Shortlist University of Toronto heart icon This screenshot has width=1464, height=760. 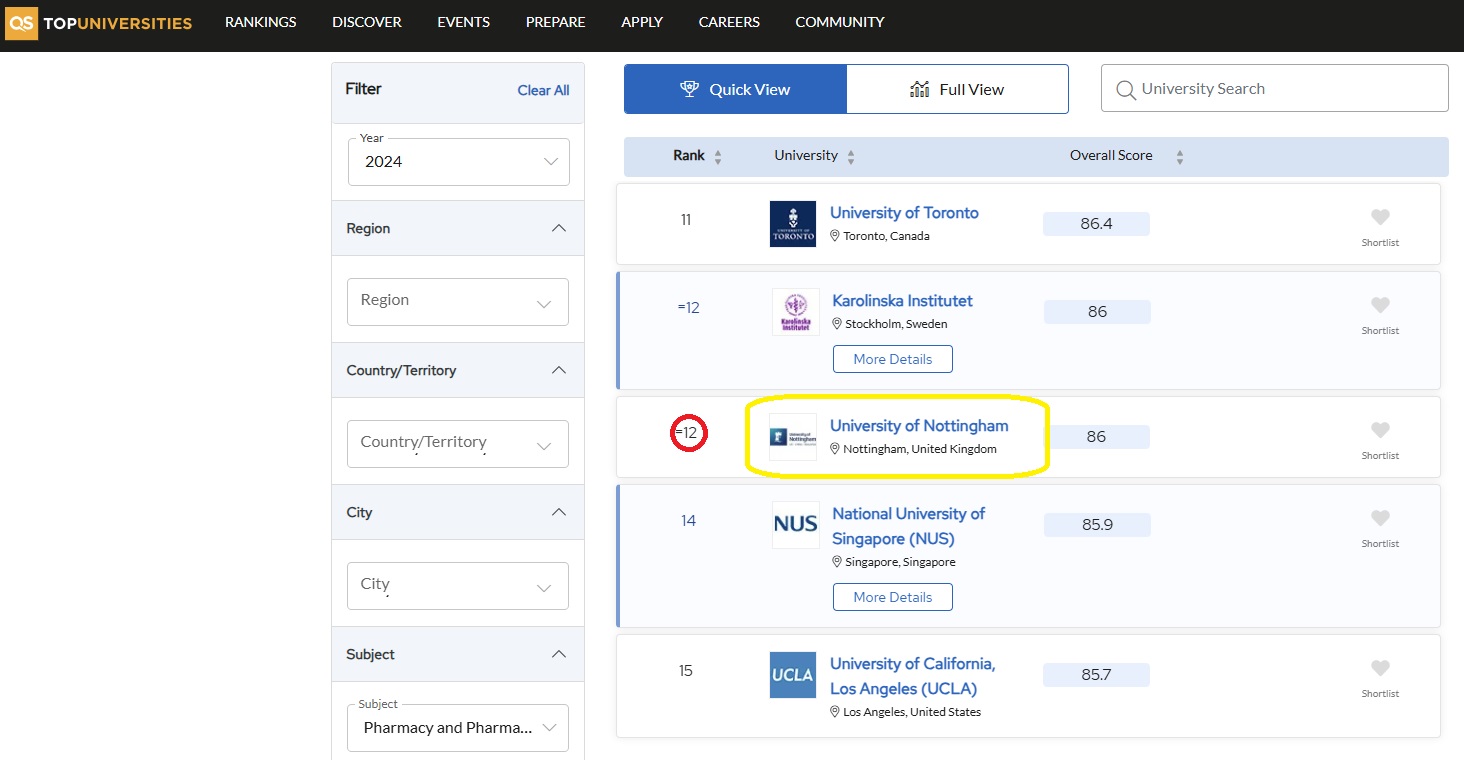pyautogui.click(x=1380, y=217)
